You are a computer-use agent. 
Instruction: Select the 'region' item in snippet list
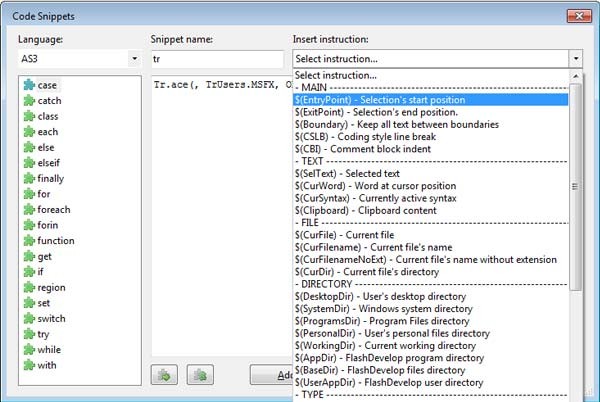tap(51, 287)
